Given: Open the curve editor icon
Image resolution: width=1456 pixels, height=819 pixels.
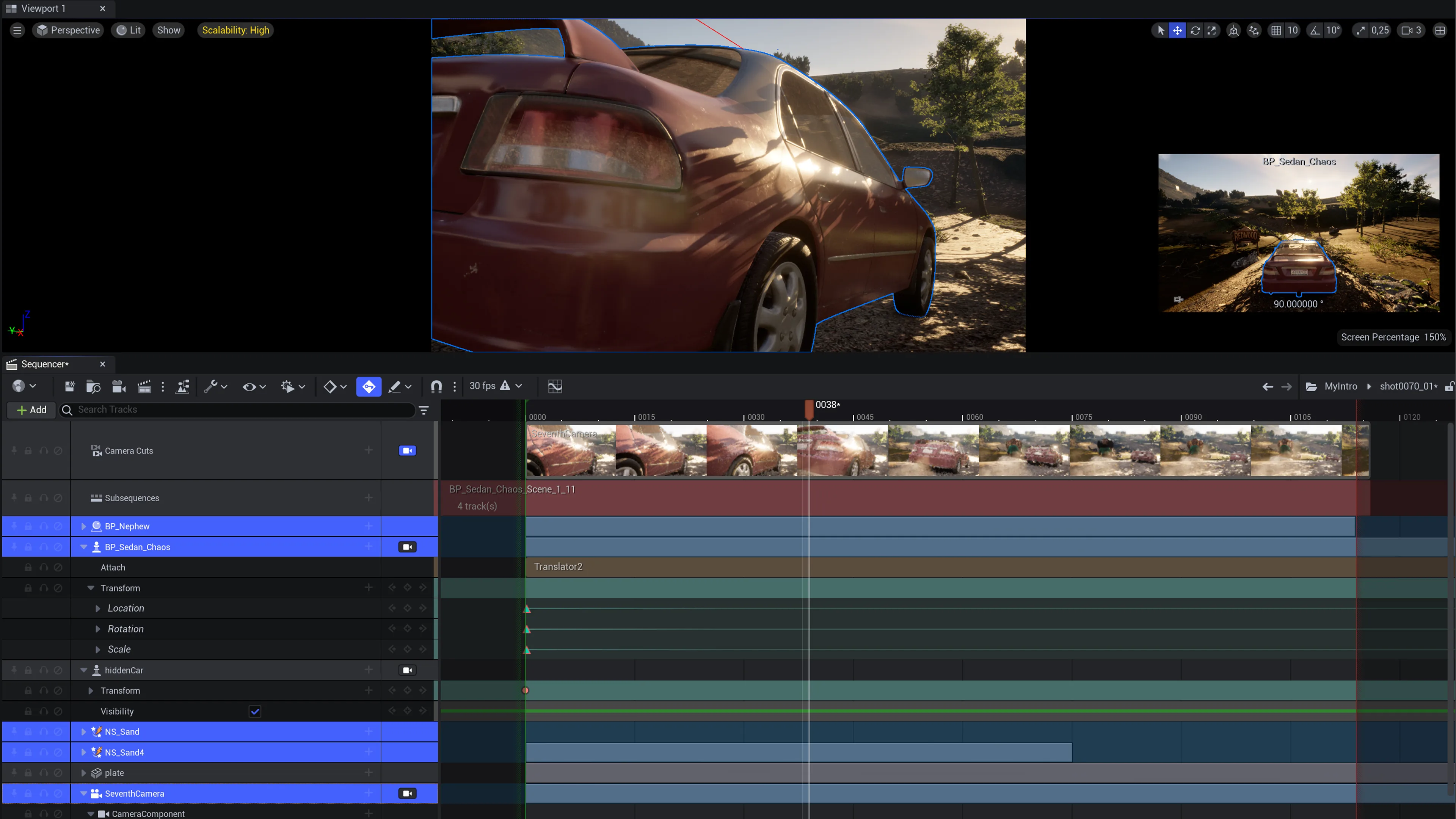Looking at the screenshot, I should [x=555, y=387].
